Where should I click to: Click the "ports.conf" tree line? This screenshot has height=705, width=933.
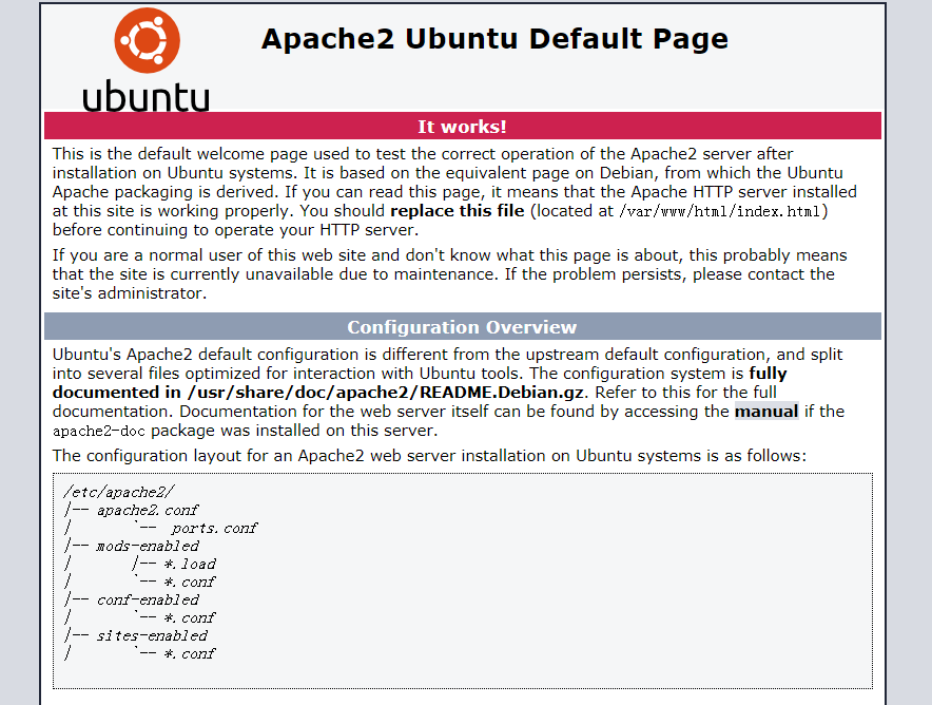[214, 528]
